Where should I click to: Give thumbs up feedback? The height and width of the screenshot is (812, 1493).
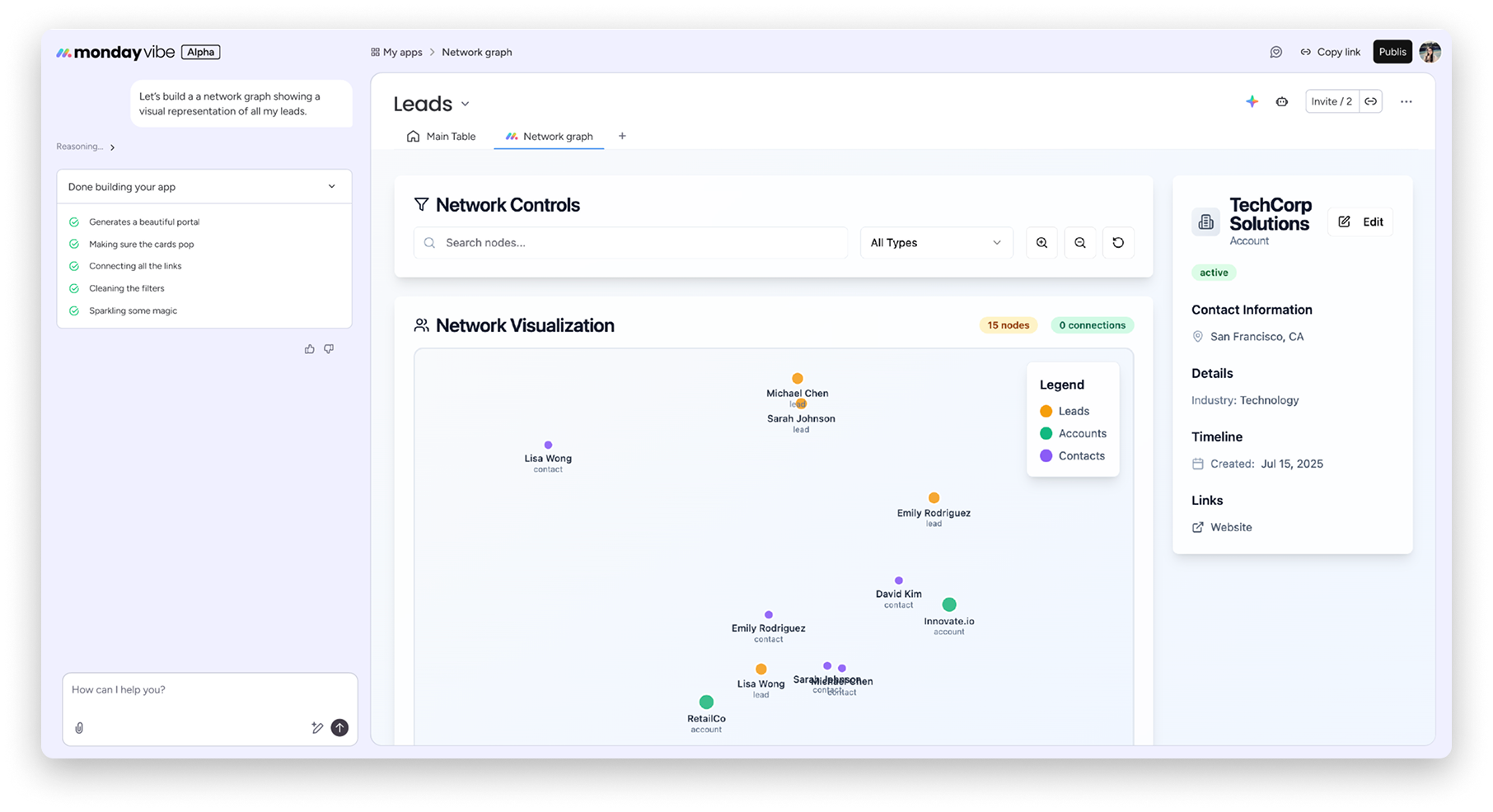point(309,349)
